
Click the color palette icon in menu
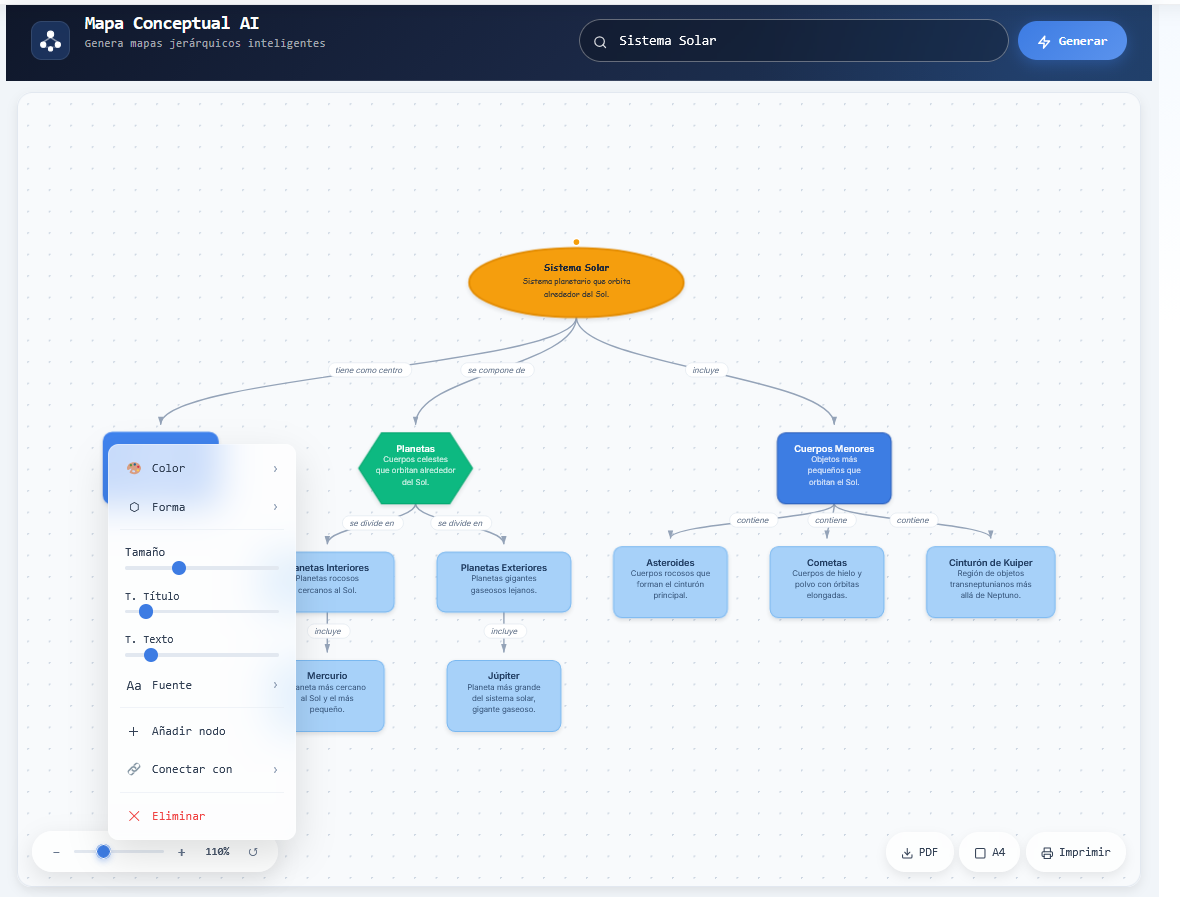click(x=134, y=468)
